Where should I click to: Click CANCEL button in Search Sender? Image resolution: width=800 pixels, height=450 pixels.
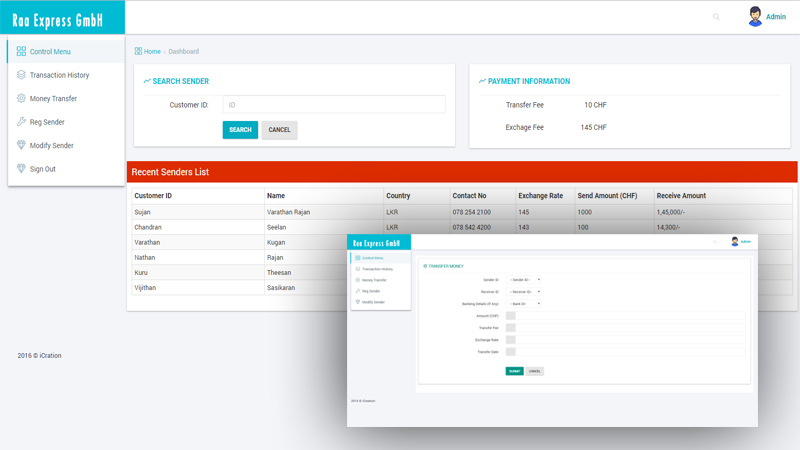[x=279, y=130]
